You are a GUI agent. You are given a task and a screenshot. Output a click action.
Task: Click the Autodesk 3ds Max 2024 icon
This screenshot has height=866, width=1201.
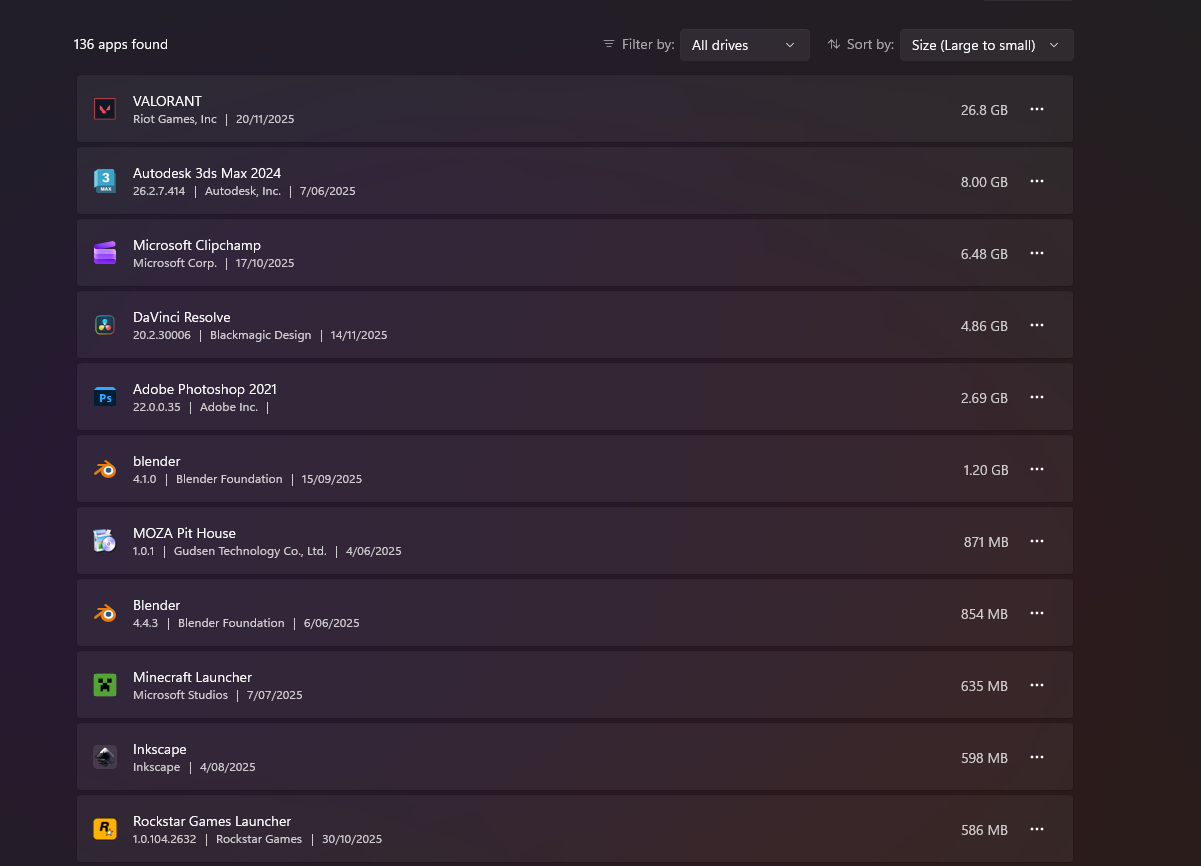(105, 181)
